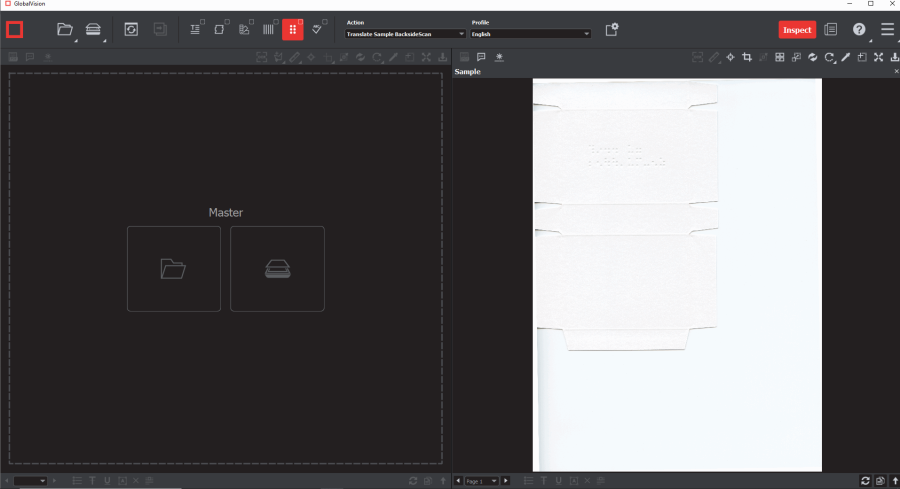
Task: Click the fit-to-screen icon in Sample panel
Action: [x=878, y=57]
